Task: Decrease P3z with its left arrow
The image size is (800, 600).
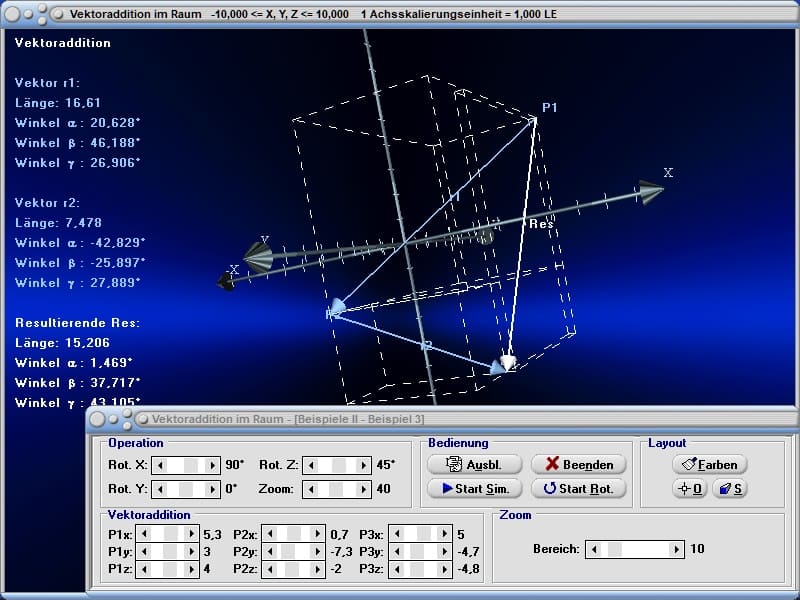Action: tap(396, 568)
